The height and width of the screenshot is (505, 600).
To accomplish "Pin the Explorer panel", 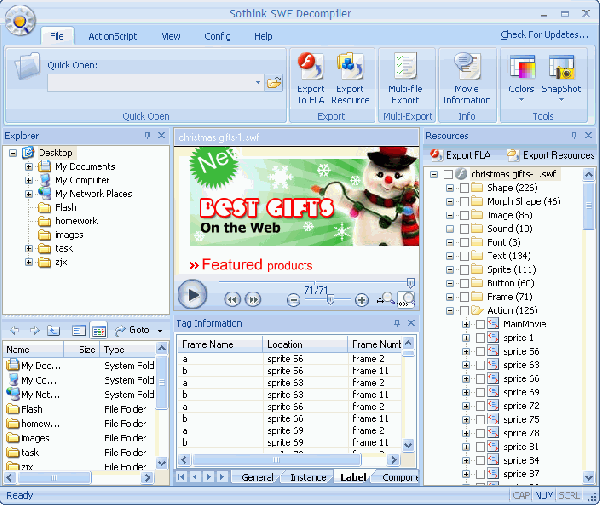I will coord(147,135).
